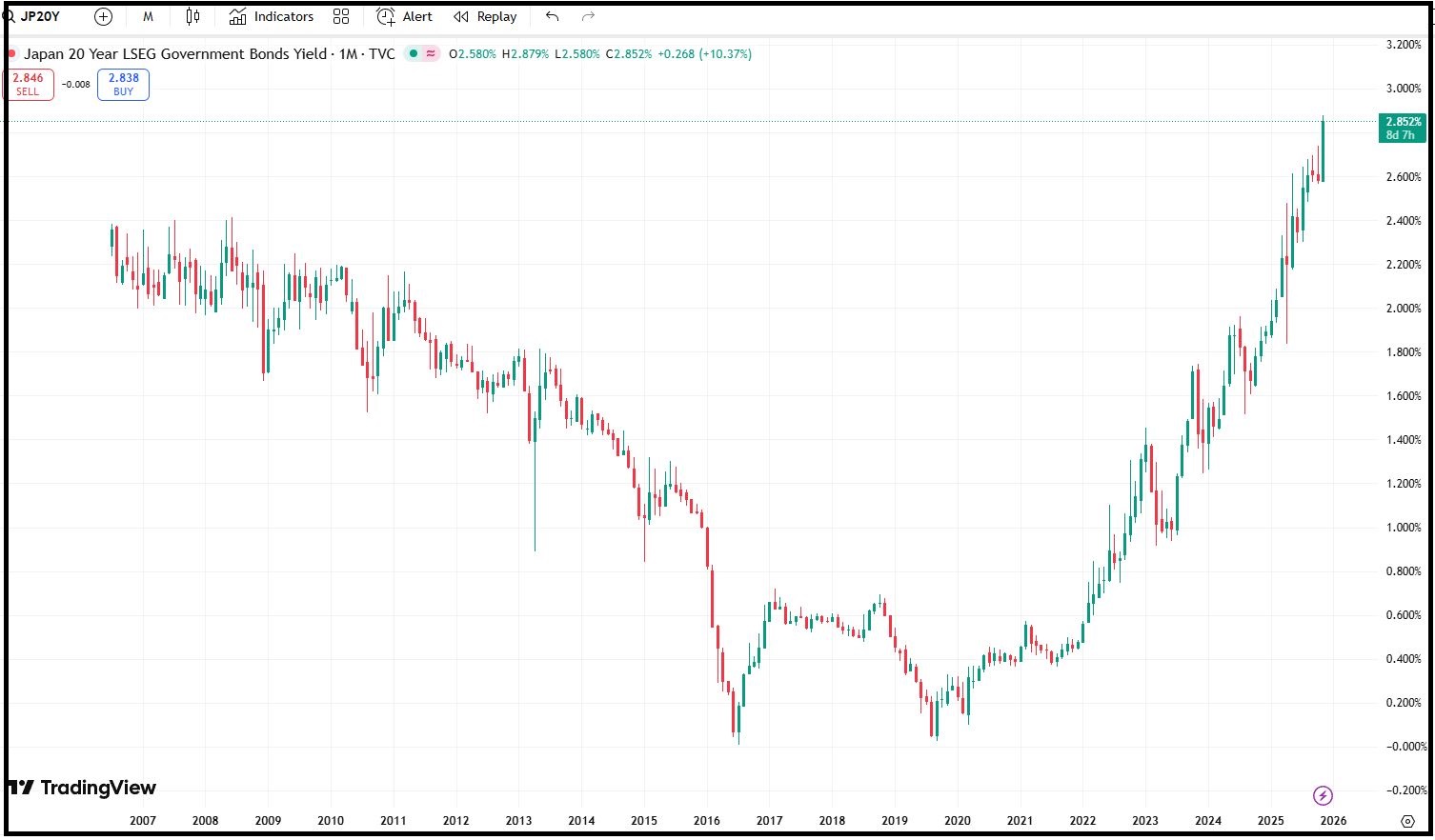Create a new Alert

404,16
